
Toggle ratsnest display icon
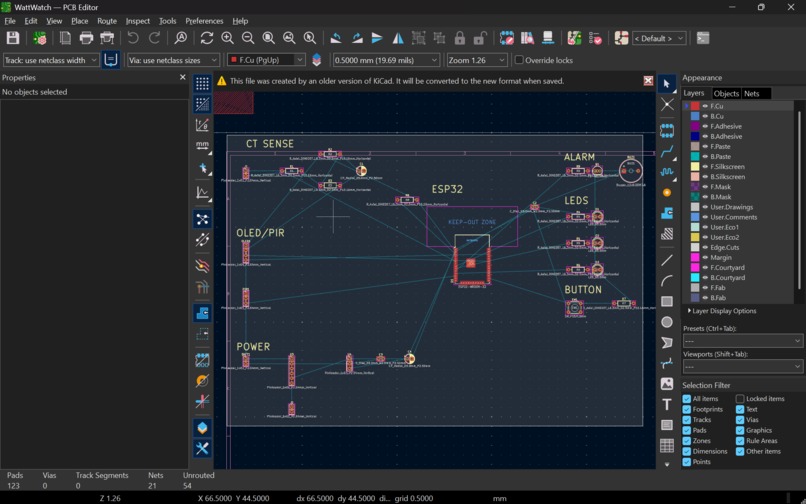[x=203, y=220]
